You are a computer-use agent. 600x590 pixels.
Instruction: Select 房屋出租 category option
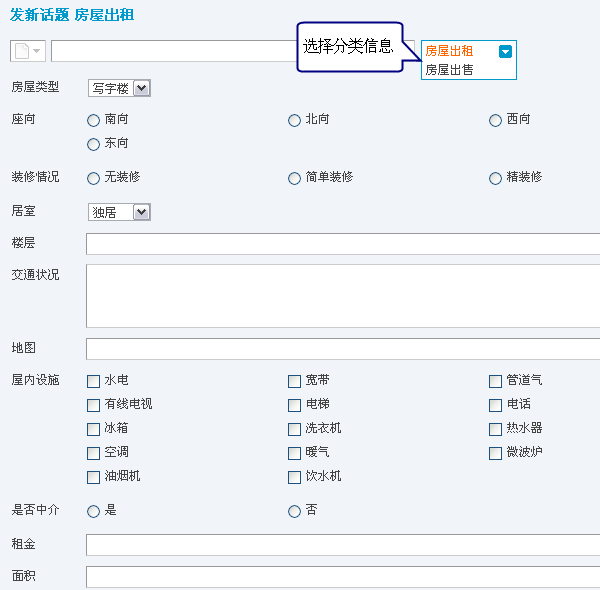pos(449,51)
